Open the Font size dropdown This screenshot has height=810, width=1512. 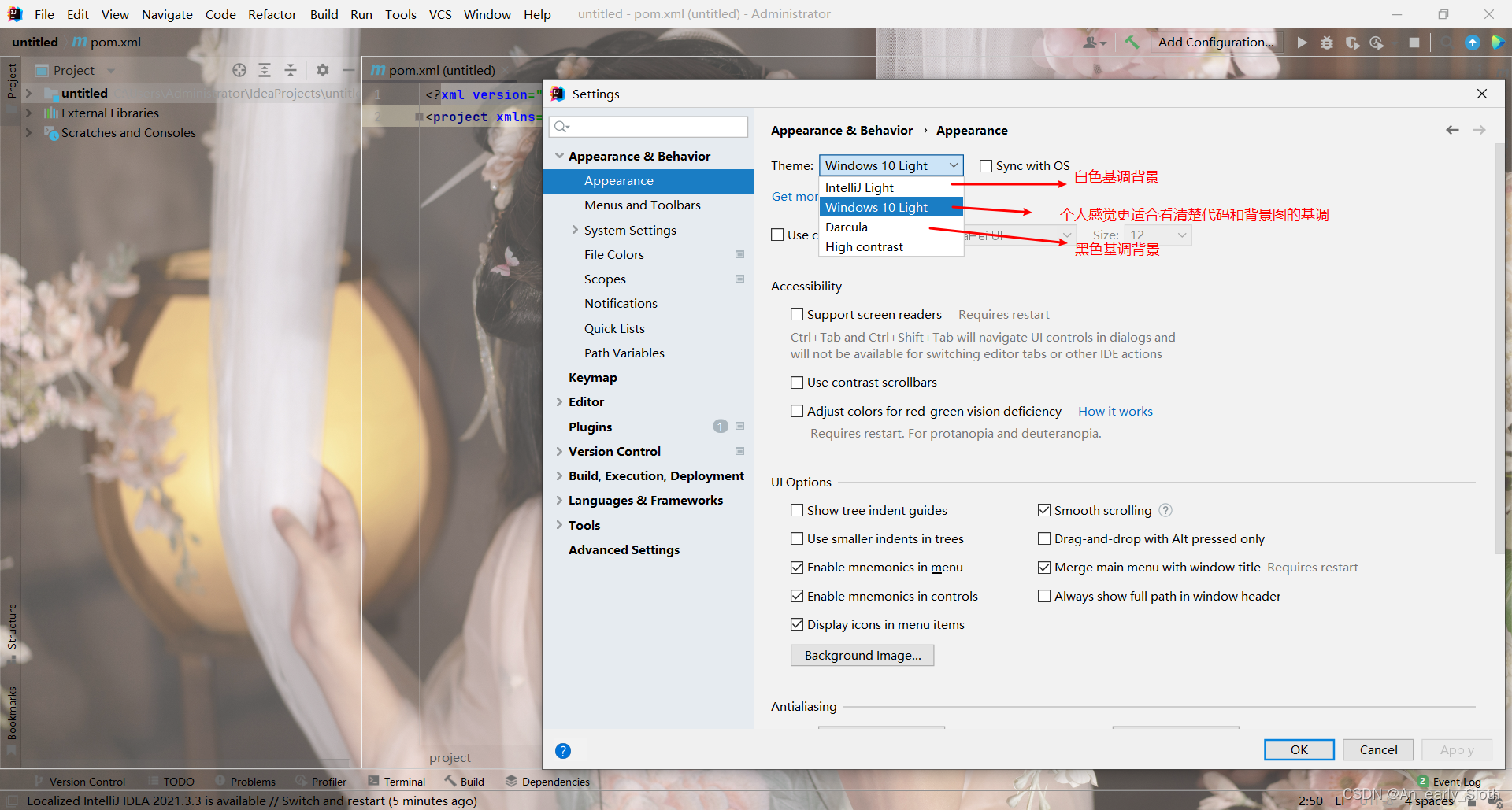1158,235
